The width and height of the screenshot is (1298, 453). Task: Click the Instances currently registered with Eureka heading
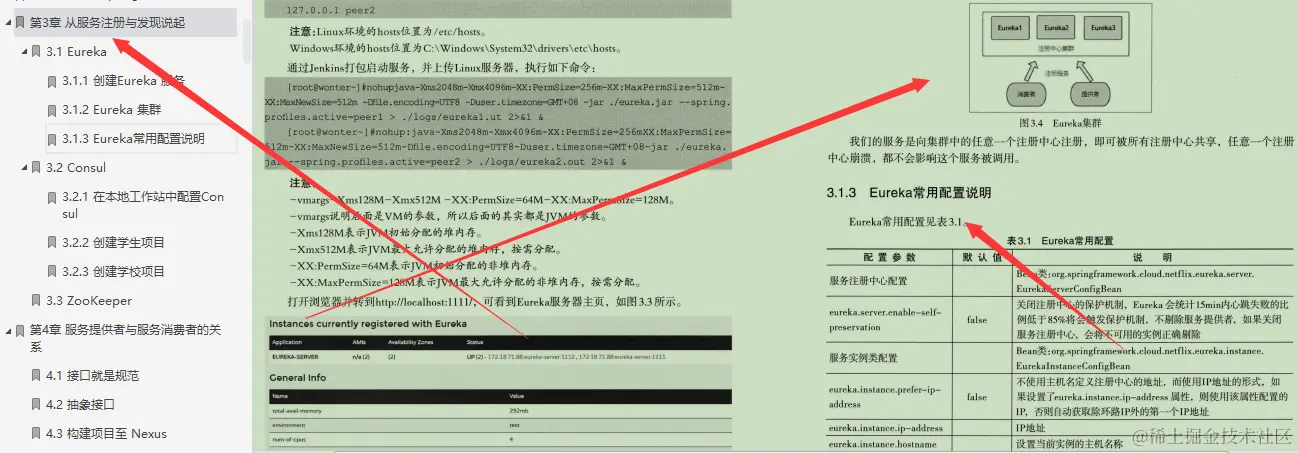[x=367, y=323]
